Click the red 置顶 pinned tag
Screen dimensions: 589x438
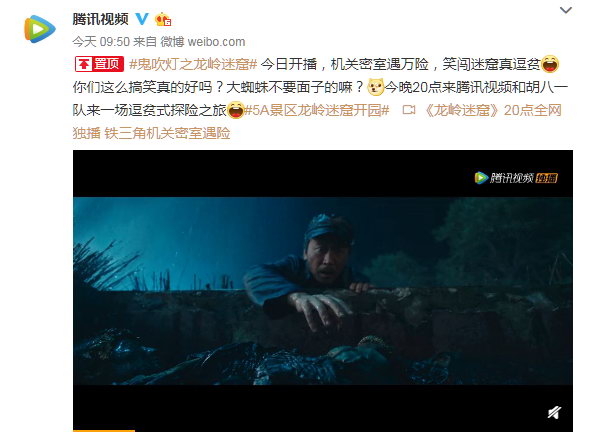click(x=99, y=64)
